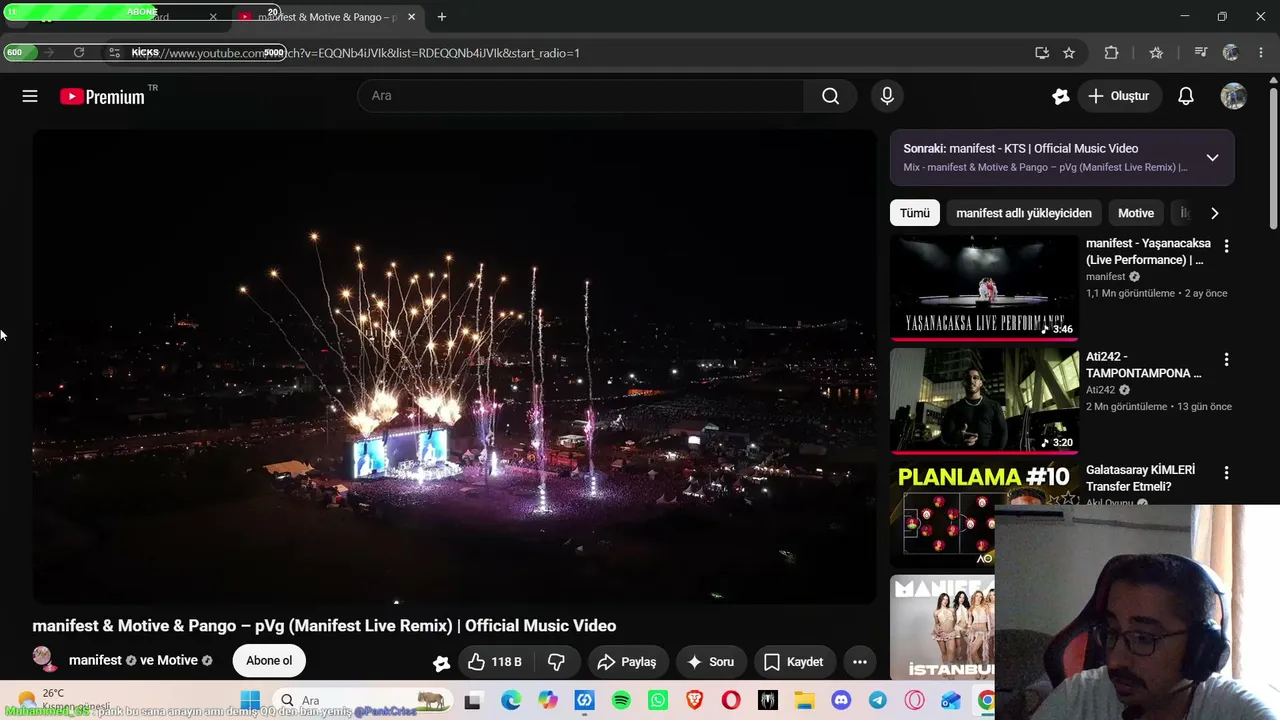Screen dimensions: 1280x720
Task: Dislike the video with thumbs-down
Action: (556, 661)
